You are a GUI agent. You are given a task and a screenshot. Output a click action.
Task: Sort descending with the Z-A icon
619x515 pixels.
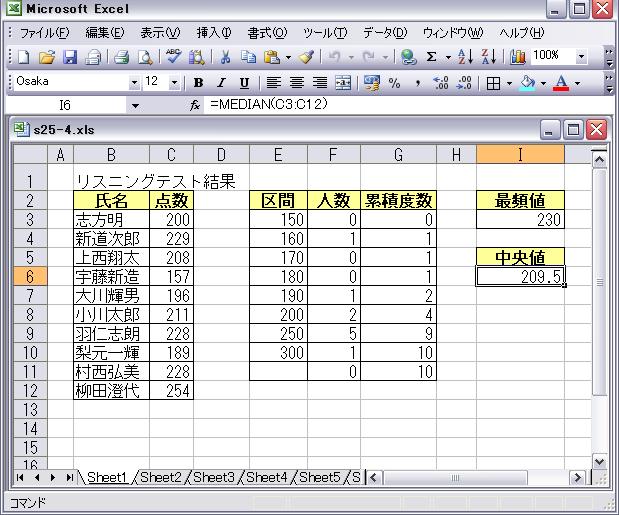489,58
